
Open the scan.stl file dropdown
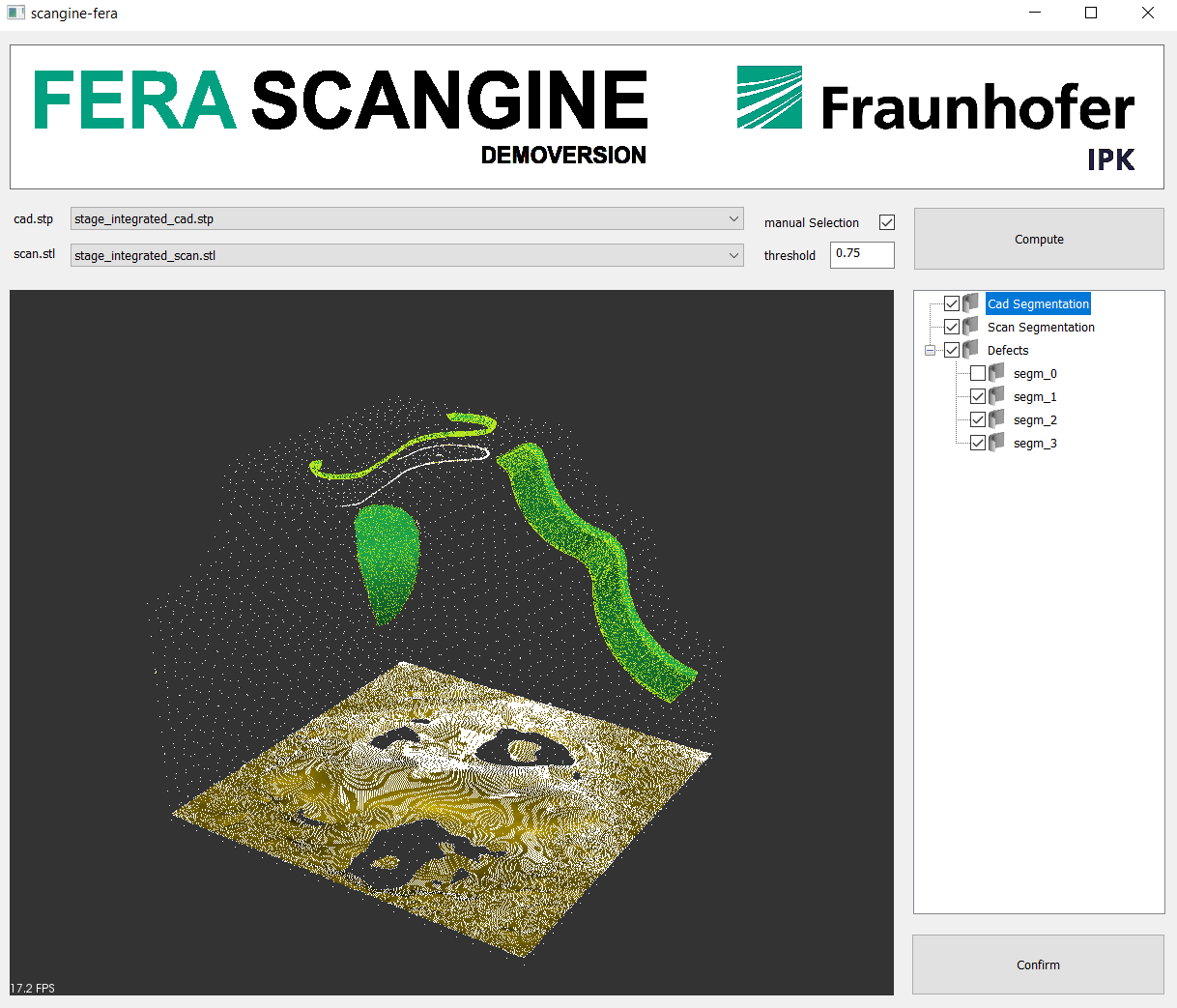(x=407, y=256)
